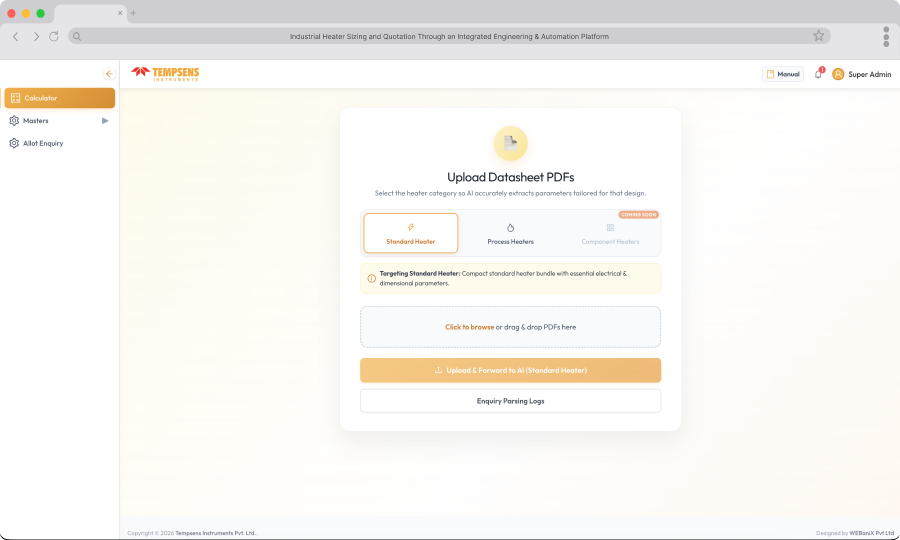
Task: Open Enquiry Parsing Logs
Action: (x=510, y=401)
